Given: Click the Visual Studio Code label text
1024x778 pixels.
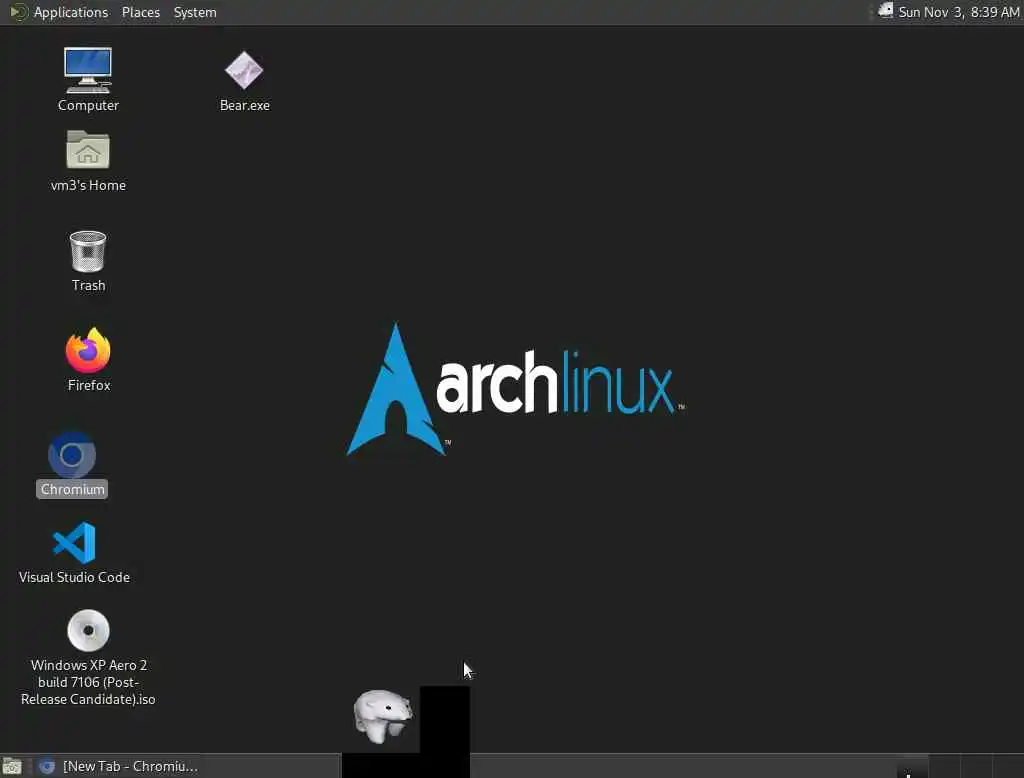Looking at the screenshot, I should [74, 577].
